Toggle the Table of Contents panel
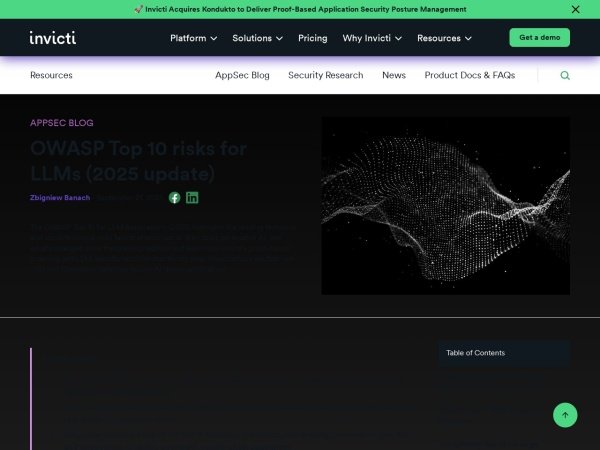This screenshot has width=600, height=450. click(x=504, y=353)
